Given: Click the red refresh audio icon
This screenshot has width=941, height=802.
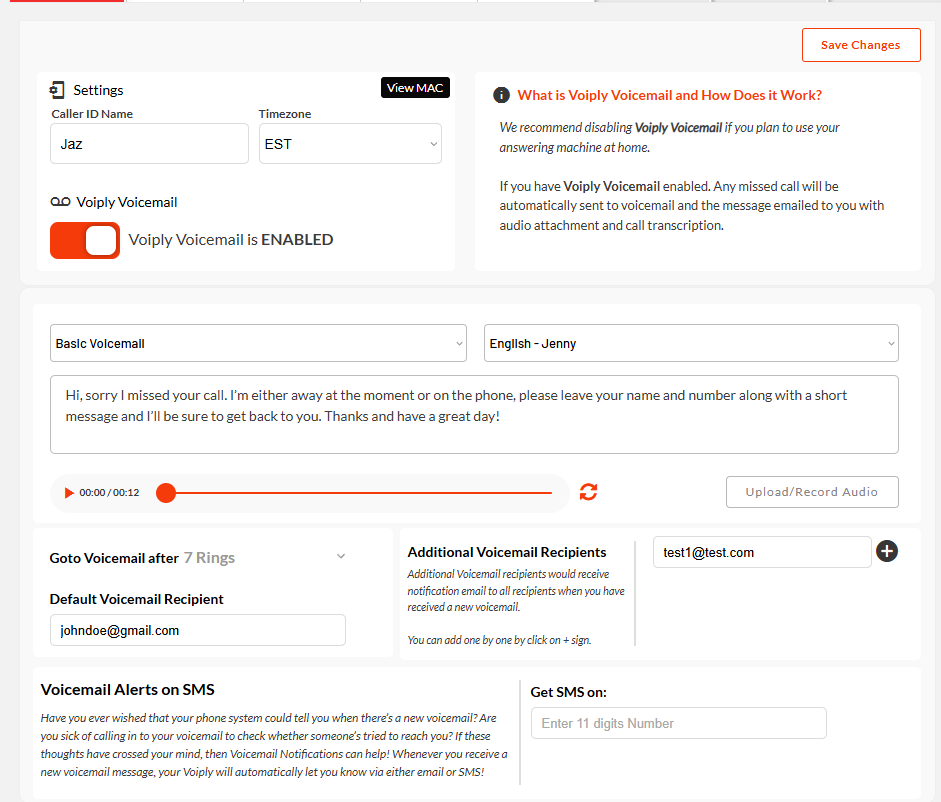Looking at the screenshot, I should (x=588, y=492).
